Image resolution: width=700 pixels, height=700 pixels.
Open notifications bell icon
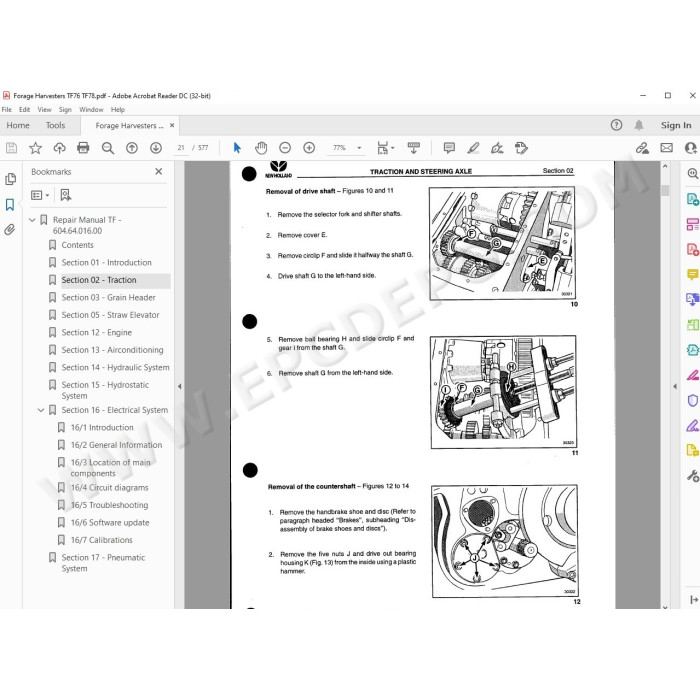pyautogui.click(x=639, y=125)
